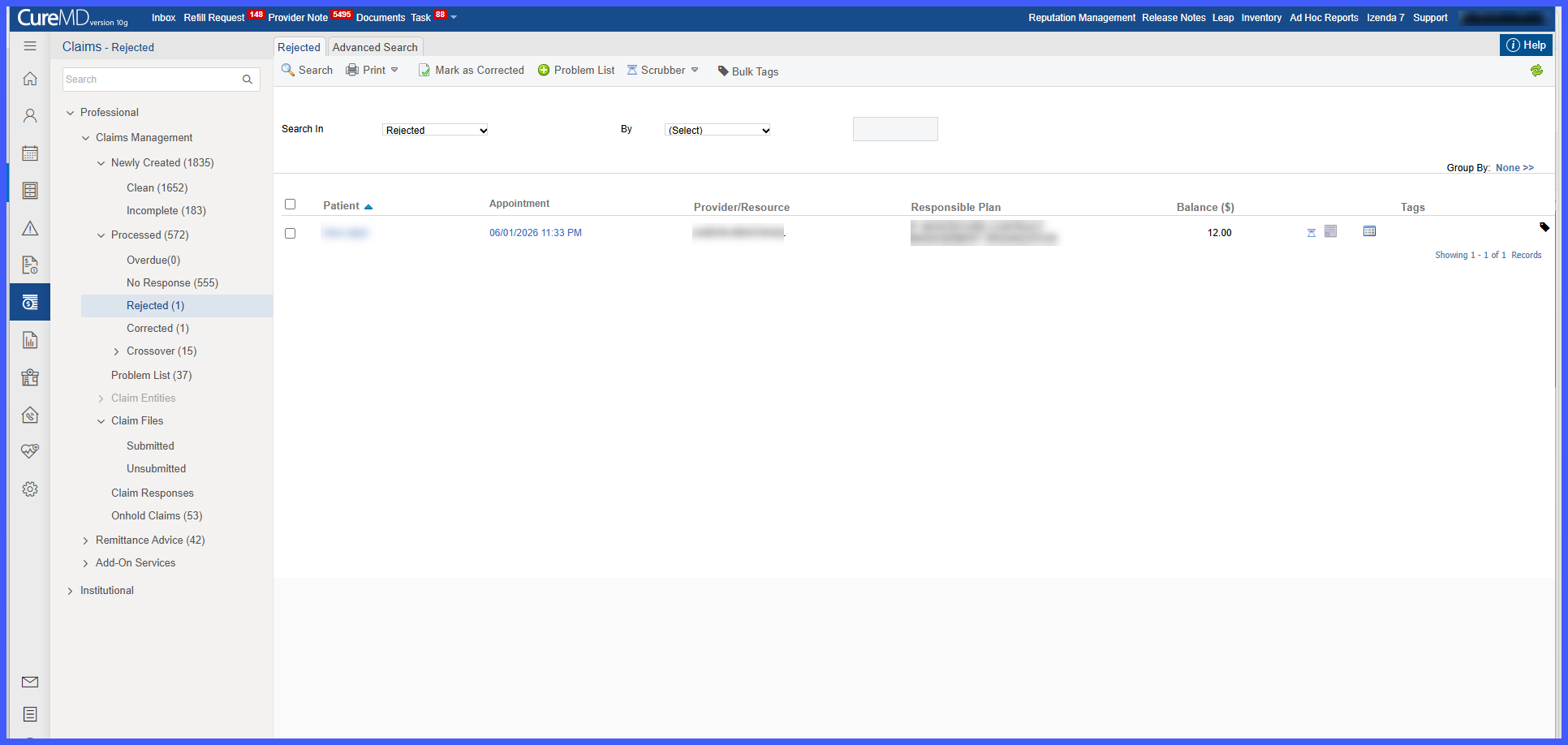This screenshot has height=745, width=1568.
Task: Open Release Notes in the top bar
Action: pos(1174,18)
